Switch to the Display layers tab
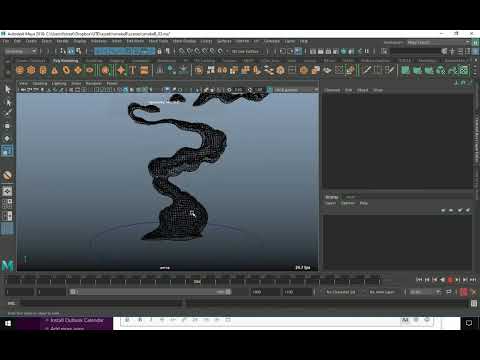Screen dimensions: 480x360 [x=331, y=197]
